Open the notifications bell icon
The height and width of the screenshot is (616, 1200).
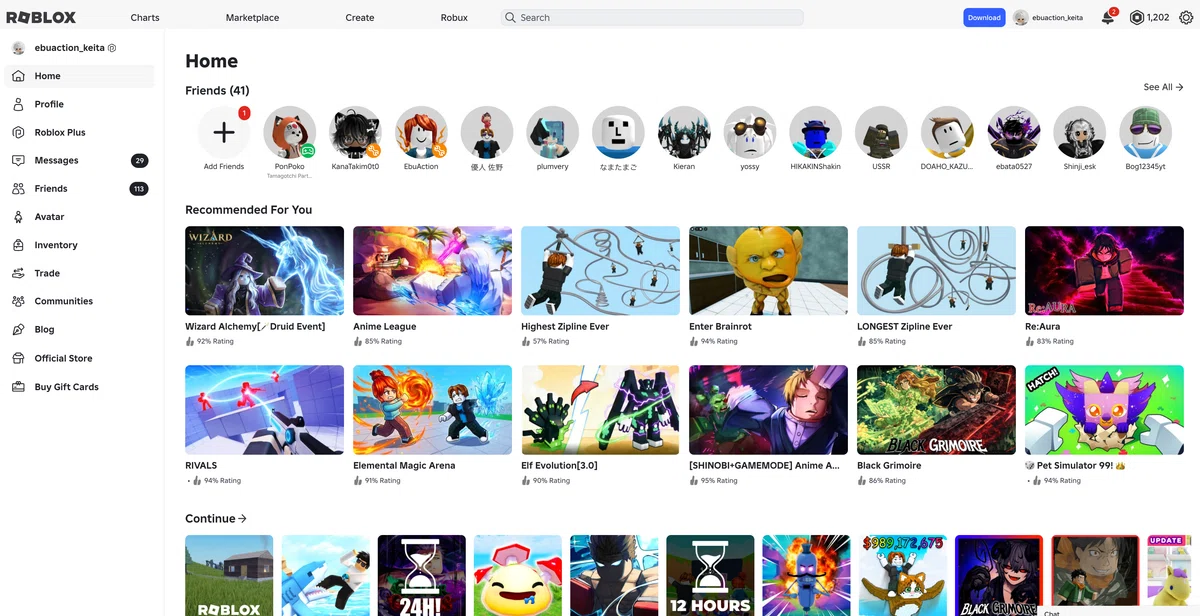1108,17
